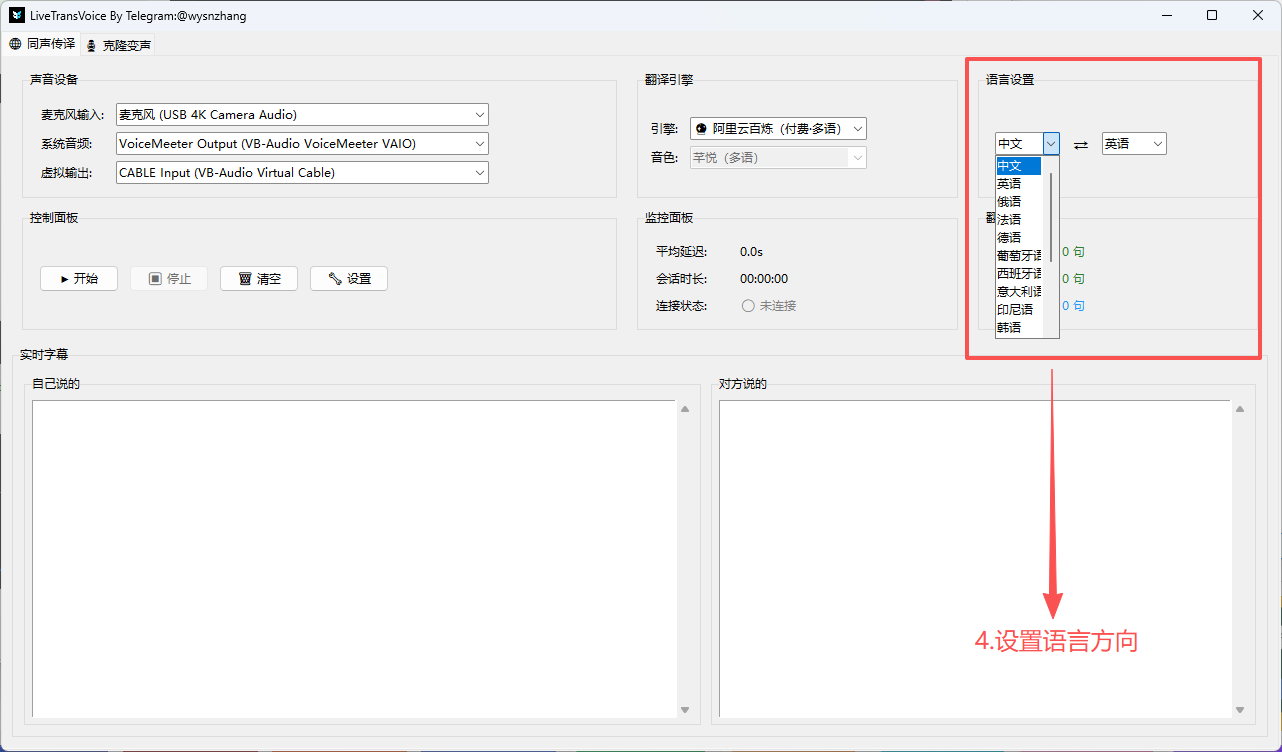This screenshot has width=1282, height=752.
Task: Click 开始 start button
Action: click(79, 279)
